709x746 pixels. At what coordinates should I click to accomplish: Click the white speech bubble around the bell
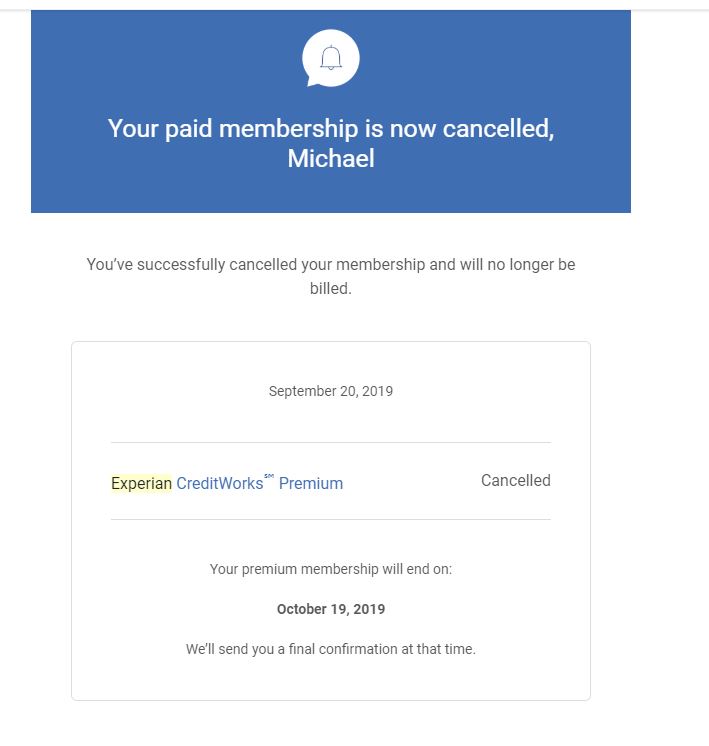pyautogui.click(x=331, y=58)
